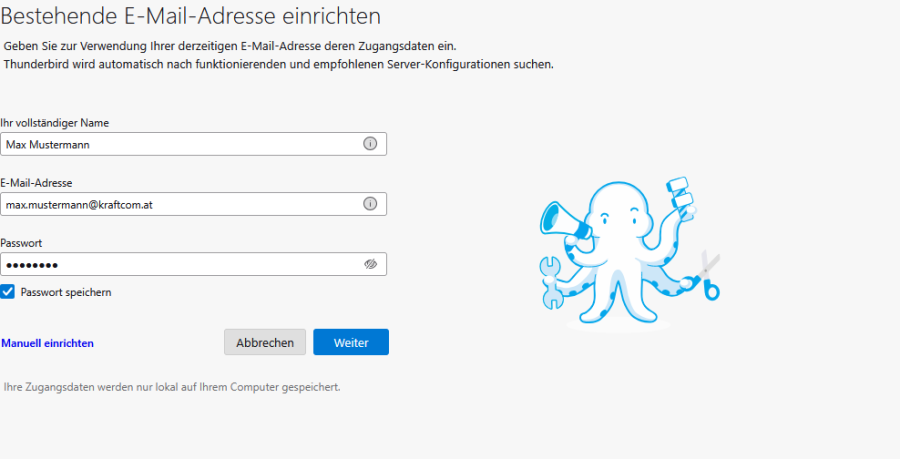Click the Ihr vollständiger Name label
The height and width of the screenshot is (459, 900).
pos(55,123)
